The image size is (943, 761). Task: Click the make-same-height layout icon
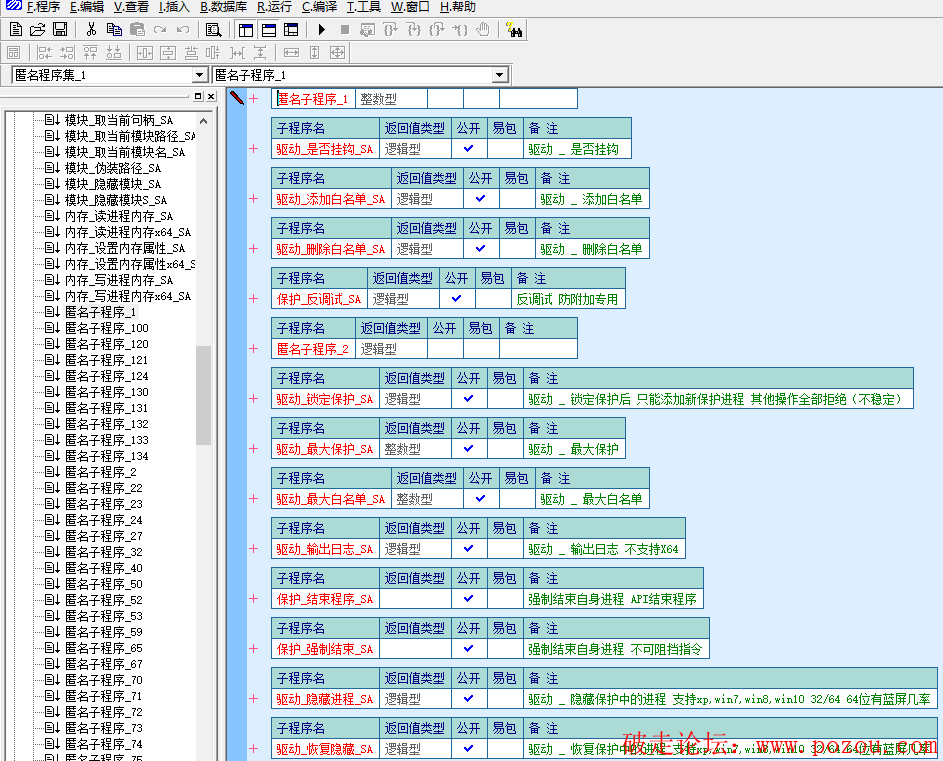tap(315, 53)
